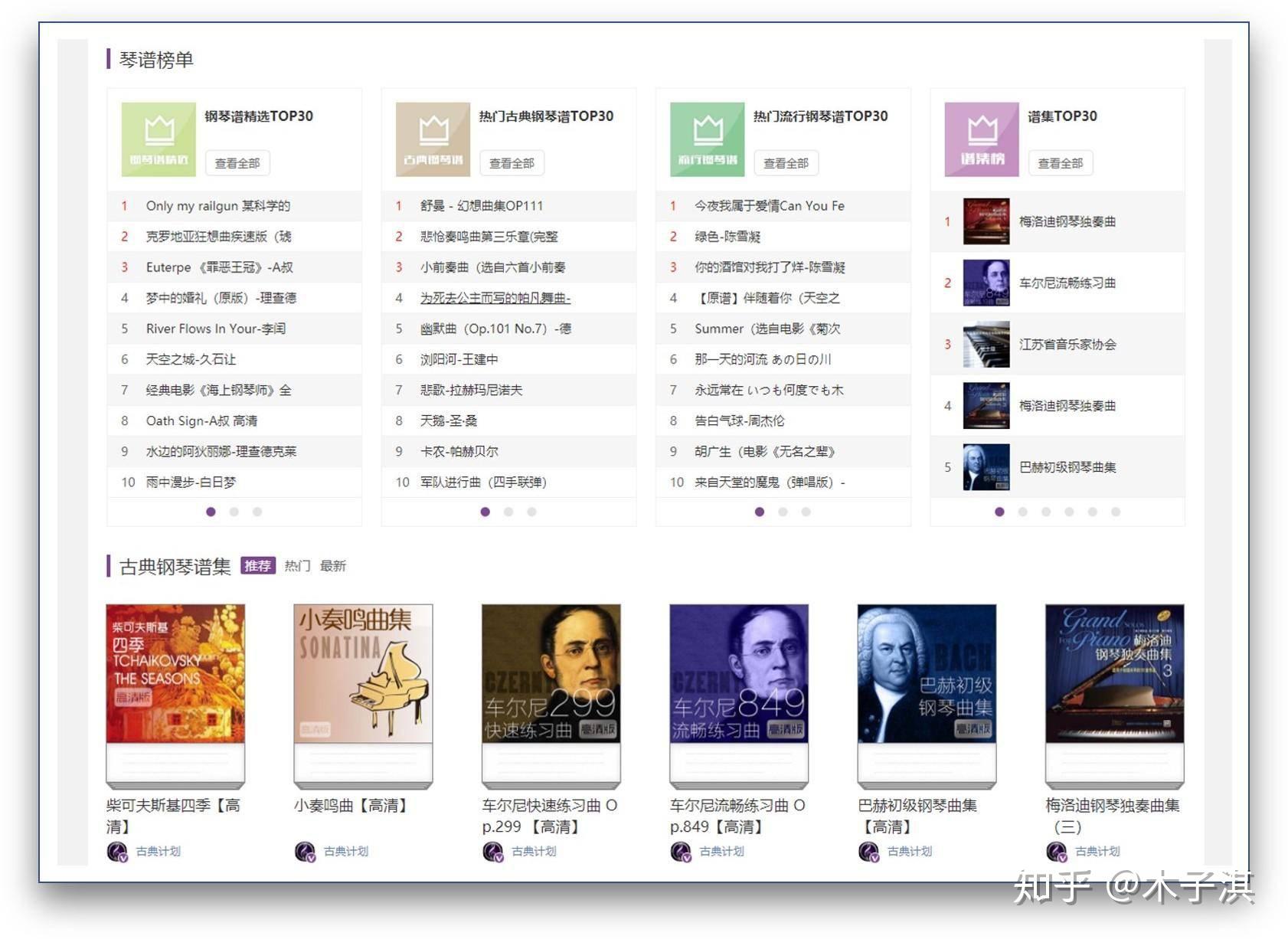Viewport: 1288px width, 939px height.
Task: Open 为死去公主而写的帕凡舞曲 link
Action: [x=495, y=298]
